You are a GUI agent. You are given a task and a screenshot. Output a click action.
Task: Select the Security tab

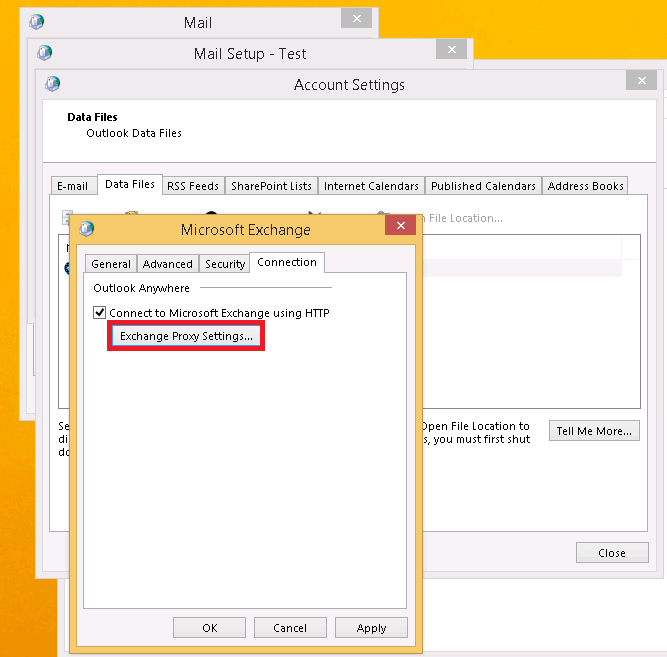click(225, 264)
